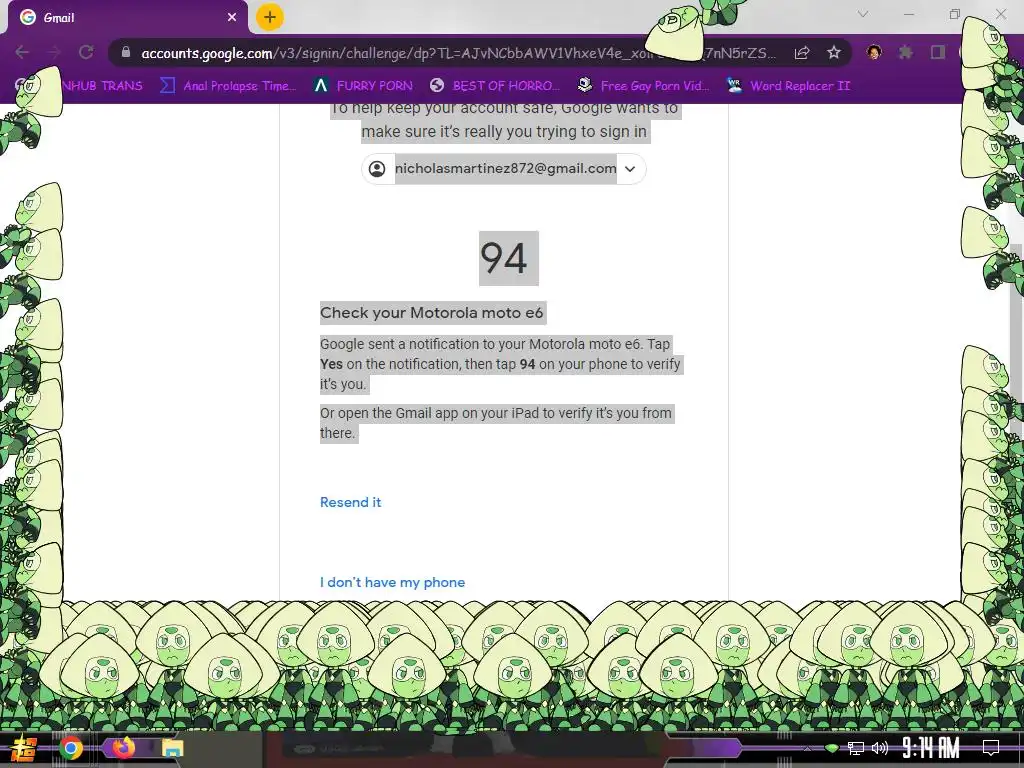Bookmark this page with the star icon
Image resolution: width=1024 pixels, height=768 pixels.
tap(833, 53)
